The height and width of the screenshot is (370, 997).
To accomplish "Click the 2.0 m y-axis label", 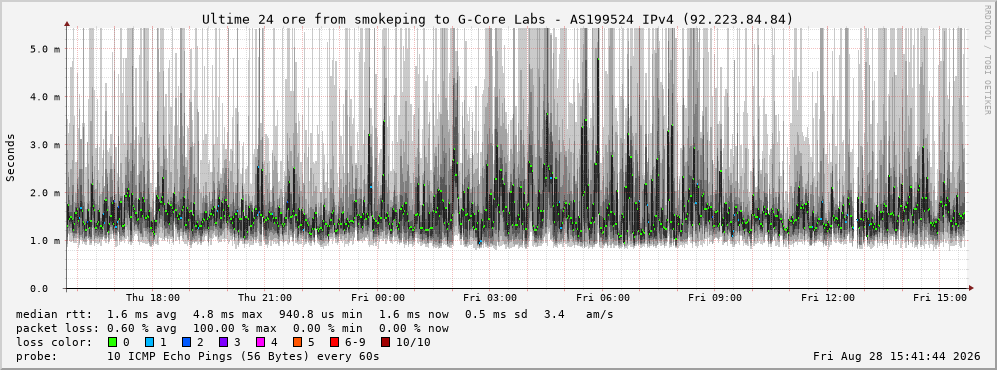I will 45,193.
